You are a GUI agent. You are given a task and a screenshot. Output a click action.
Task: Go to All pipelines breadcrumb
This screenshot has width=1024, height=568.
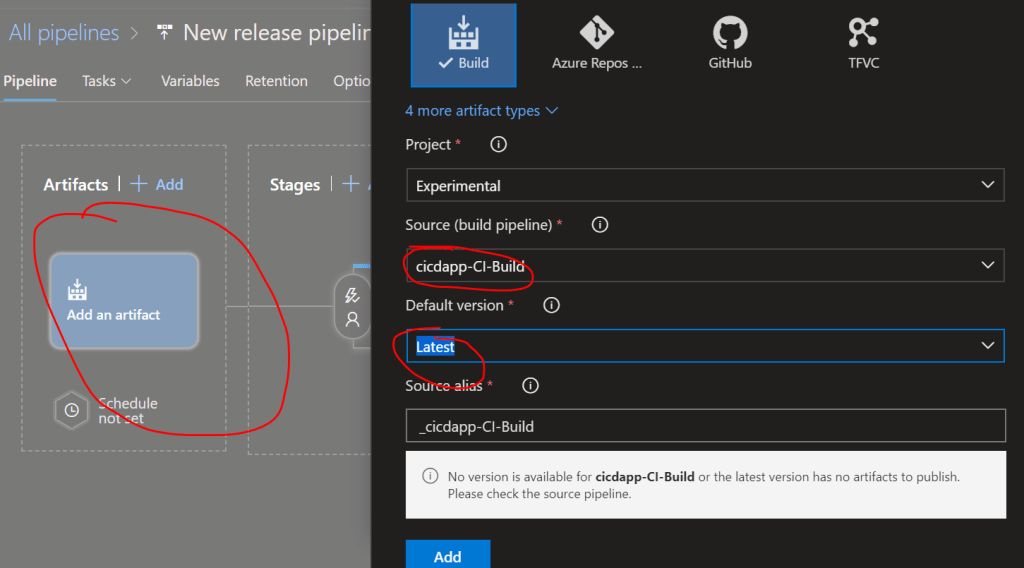coord(62,32)
